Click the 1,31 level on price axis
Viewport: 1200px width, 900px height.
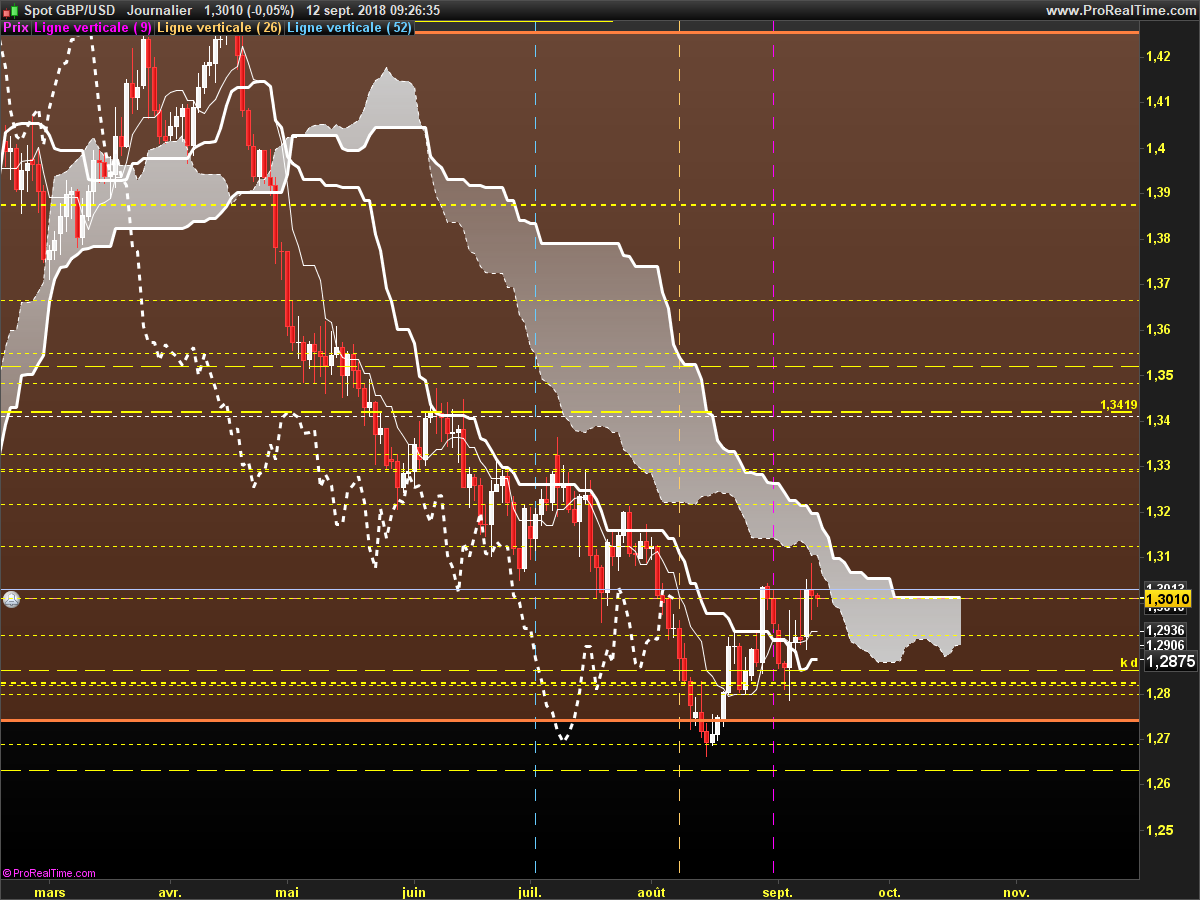1158,556
